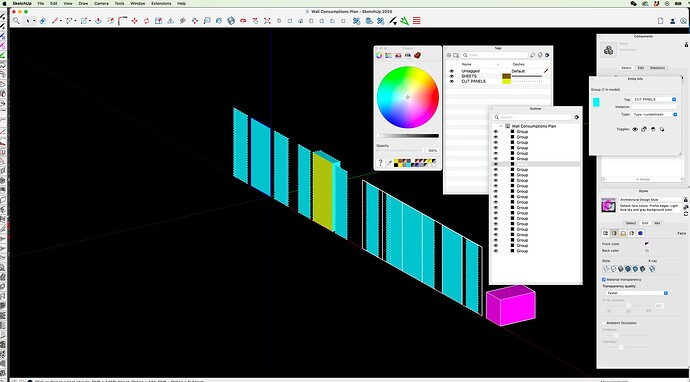Switch to Statistics tab in Components panel
690x382 pixels.
657,68
